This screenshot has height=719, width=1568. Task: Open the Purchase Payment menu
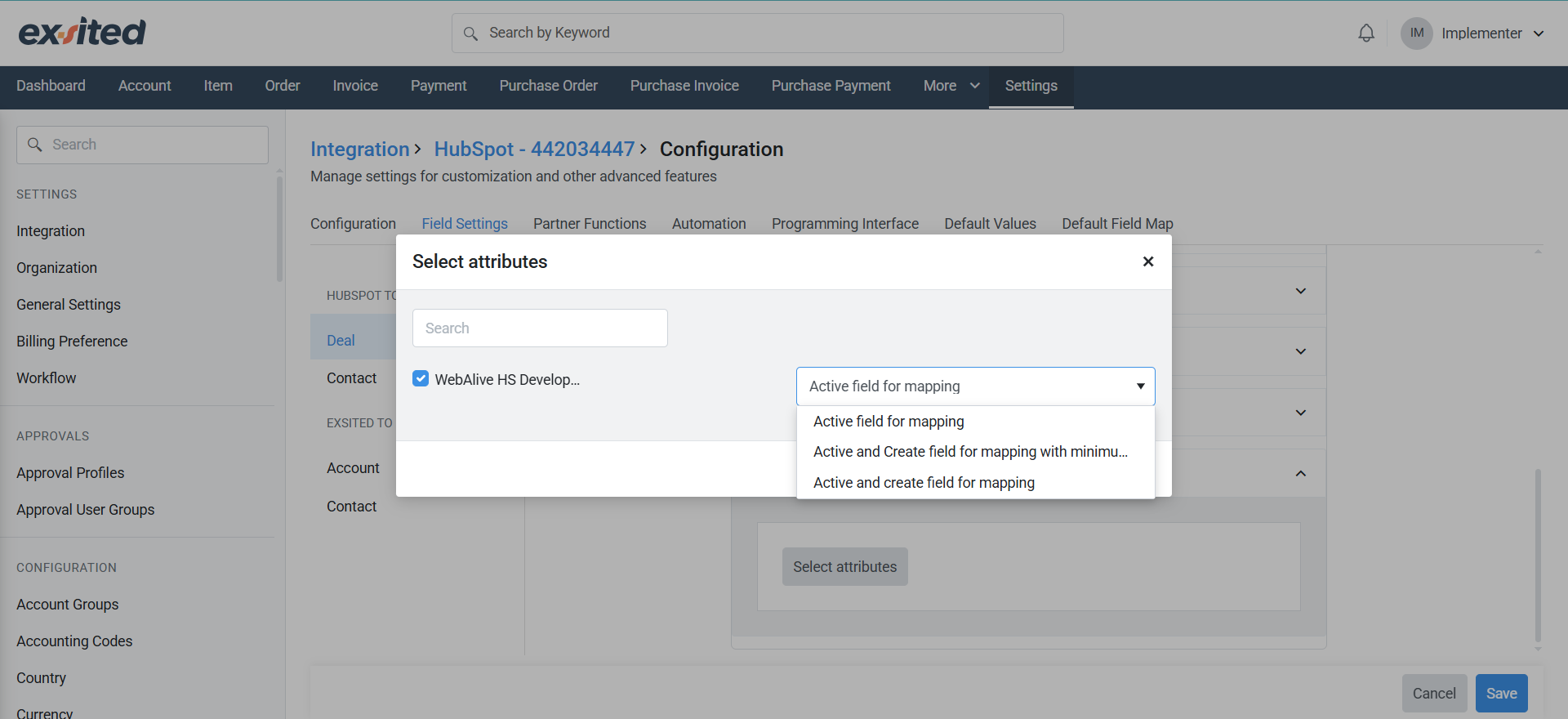point(831,86)
